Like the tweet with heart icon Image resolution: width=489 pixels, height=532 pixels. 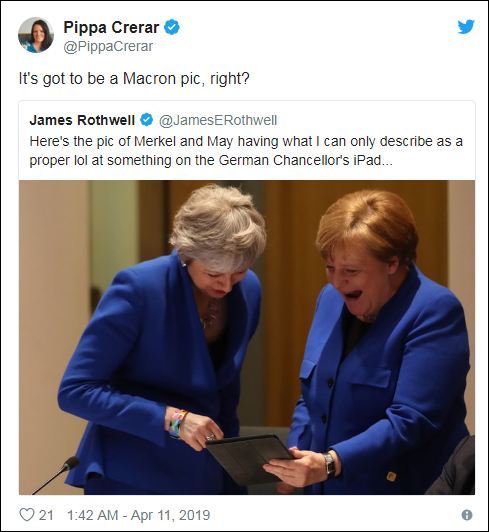[x=26, y=515]
